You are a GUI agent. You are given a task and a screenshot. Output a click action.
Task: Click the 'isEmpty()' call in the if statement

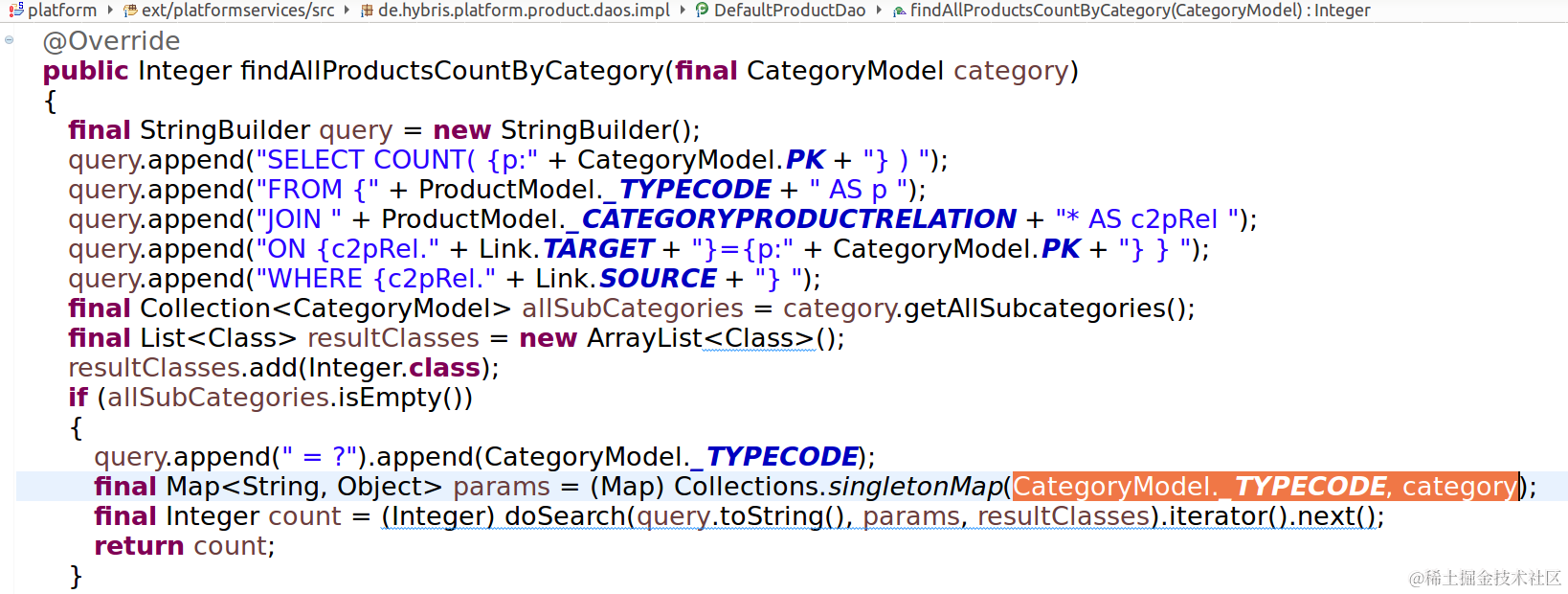pos(401,398)
